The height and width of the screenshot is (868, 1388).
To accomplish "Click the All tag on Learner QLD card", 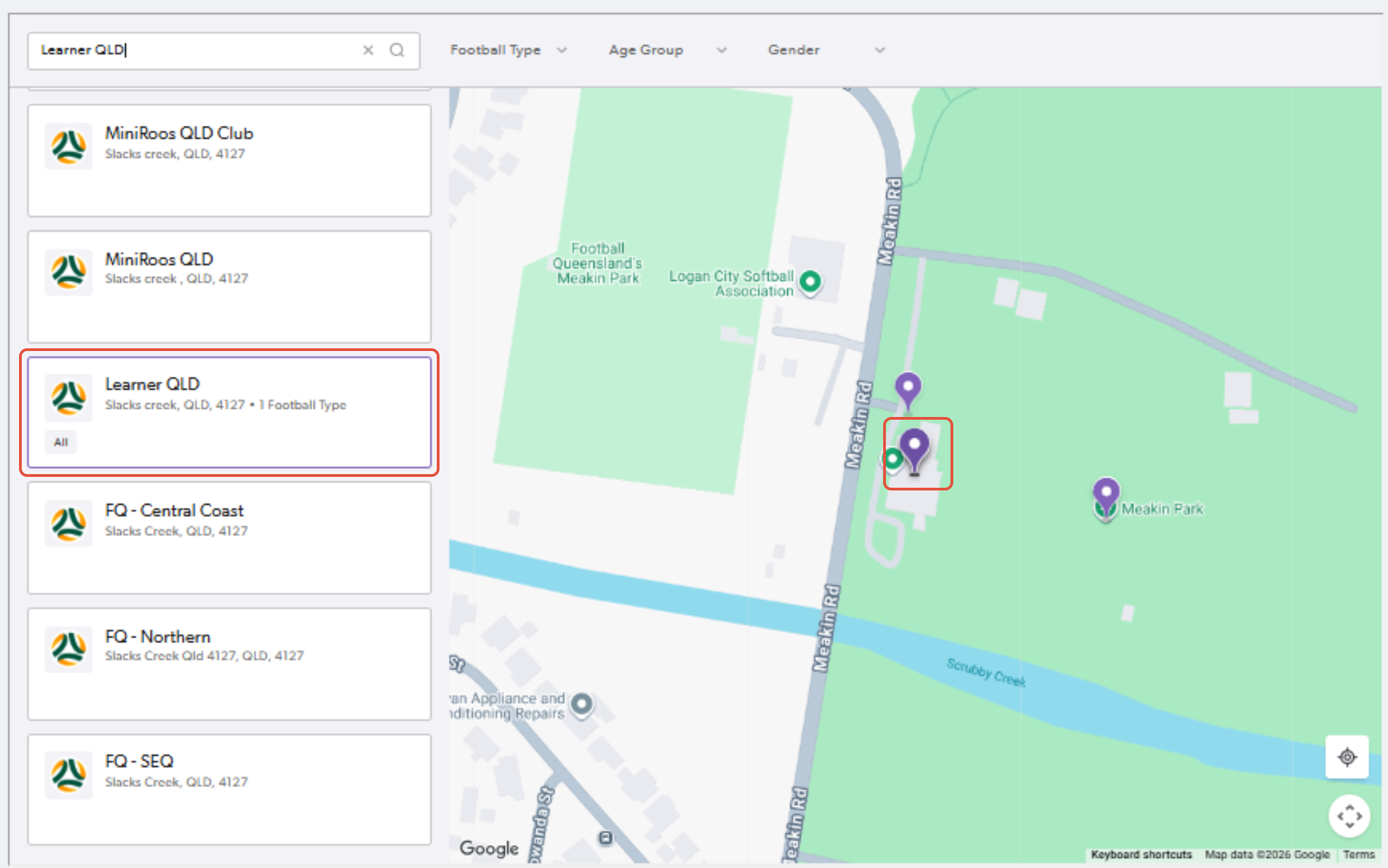I will (61, 442).
